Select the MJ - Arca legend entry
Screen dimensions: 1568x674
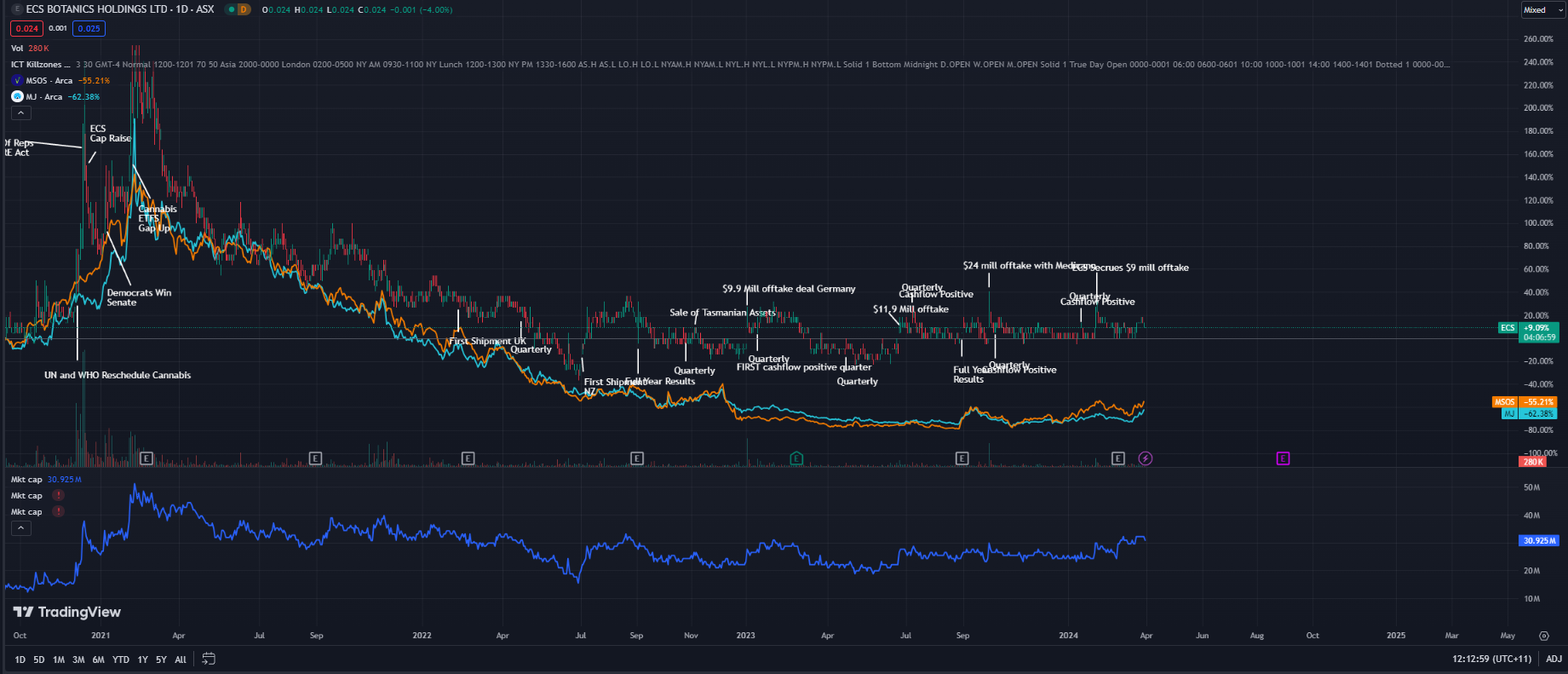[55, 96]
